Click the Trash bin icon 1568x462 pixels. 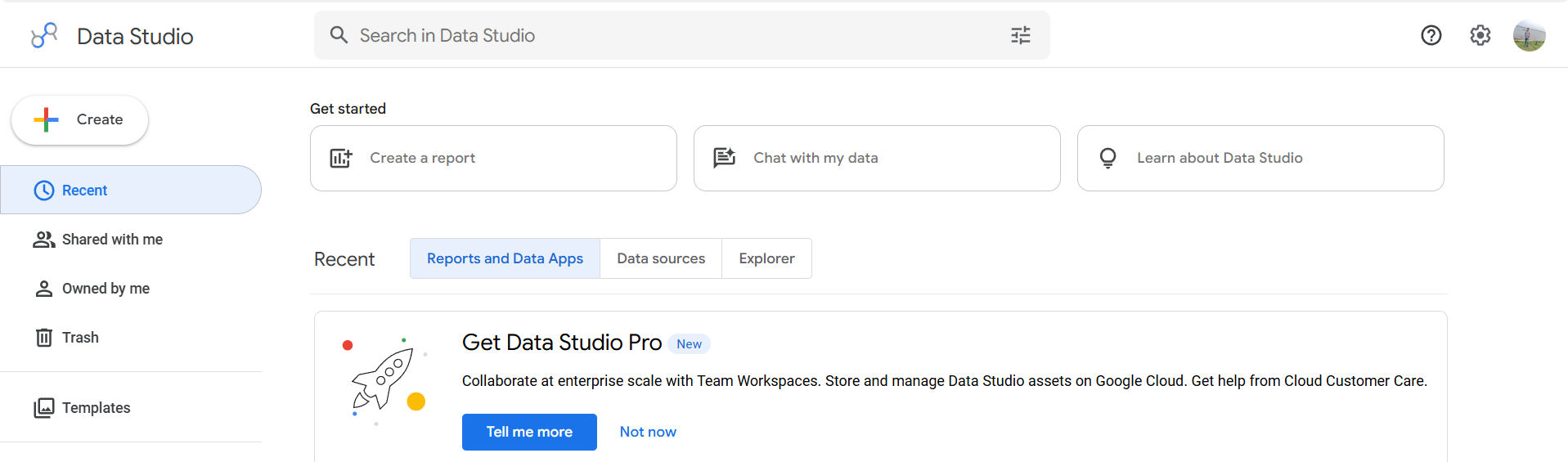pyautogui.click(x=44, y=338)
